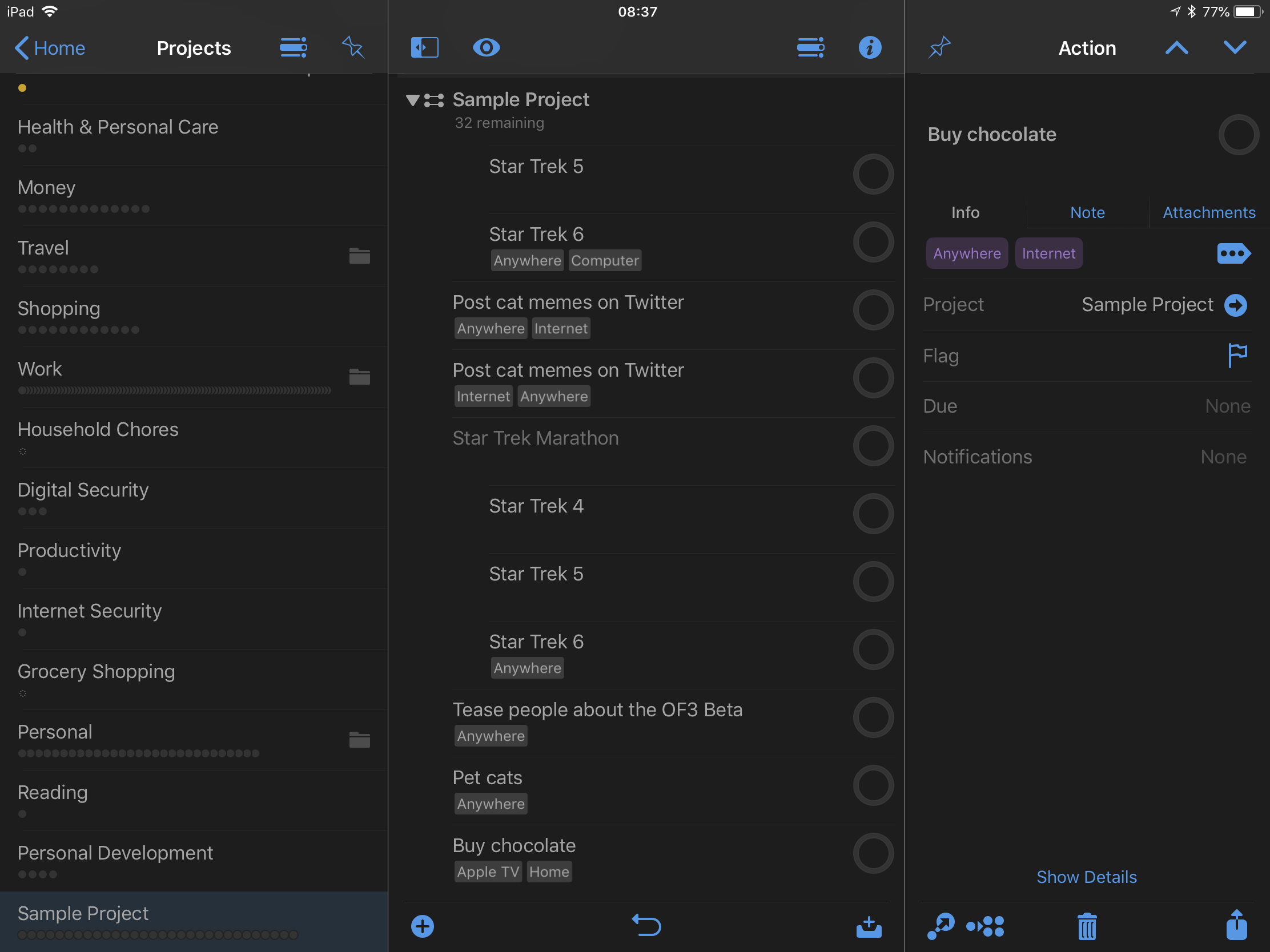
Task: Toggle the flag for this action
Action: [1237, 355]
